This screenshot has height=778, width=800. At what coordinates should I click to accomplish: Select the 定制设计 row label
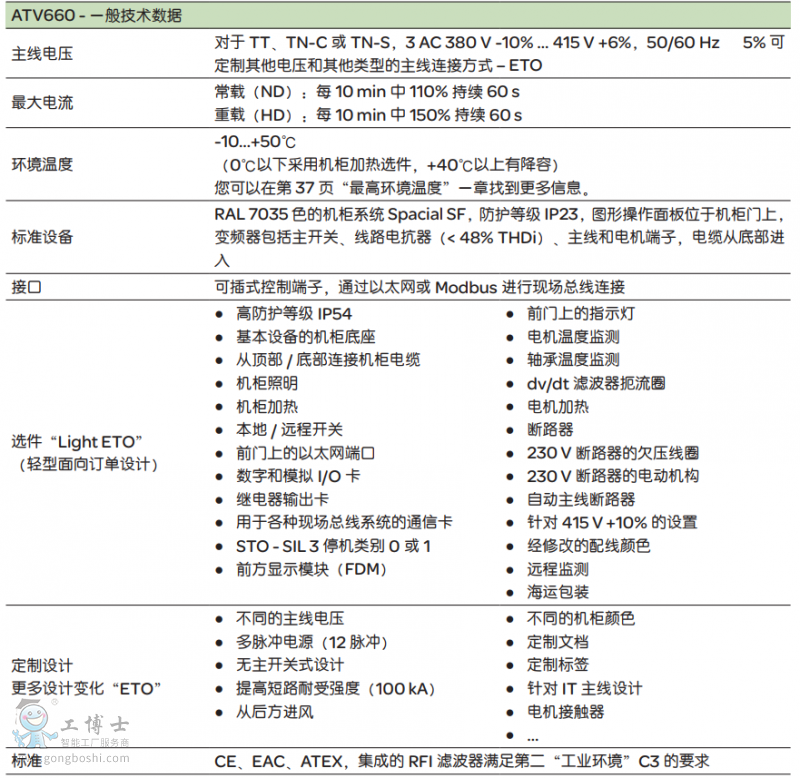[42, 665]
